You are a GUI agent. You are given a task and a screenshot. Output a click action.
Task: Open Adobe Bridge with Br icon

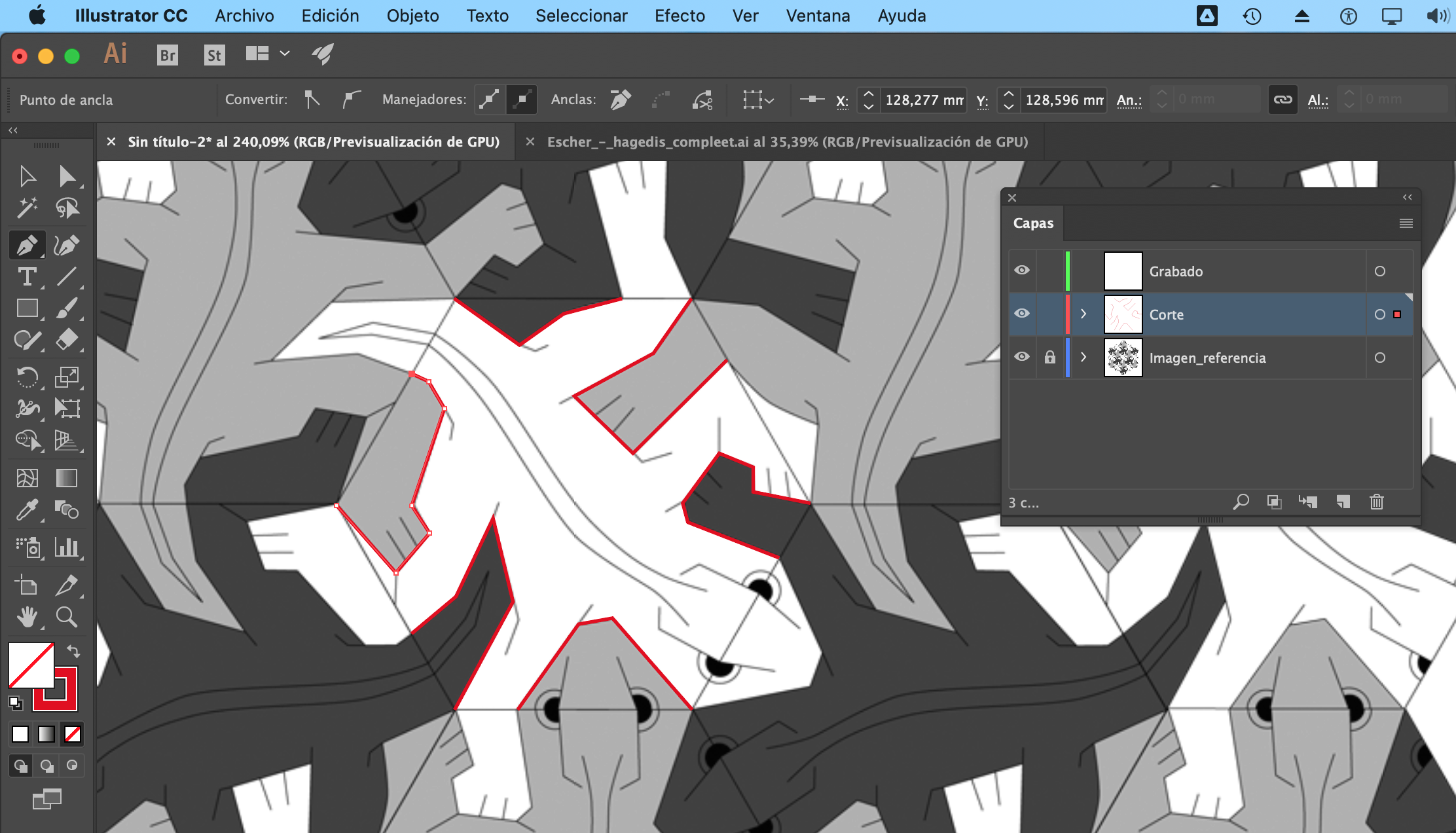click(x=168, y=55)
